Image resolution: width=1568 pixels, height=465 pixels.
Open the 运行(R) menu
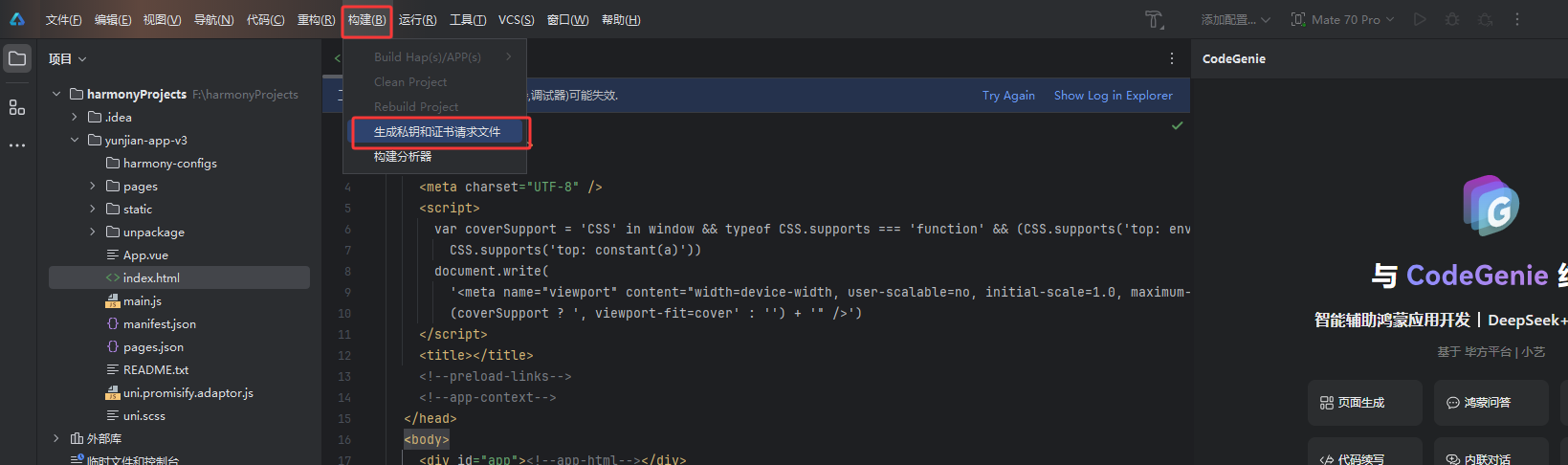click(x=417, y=19)
